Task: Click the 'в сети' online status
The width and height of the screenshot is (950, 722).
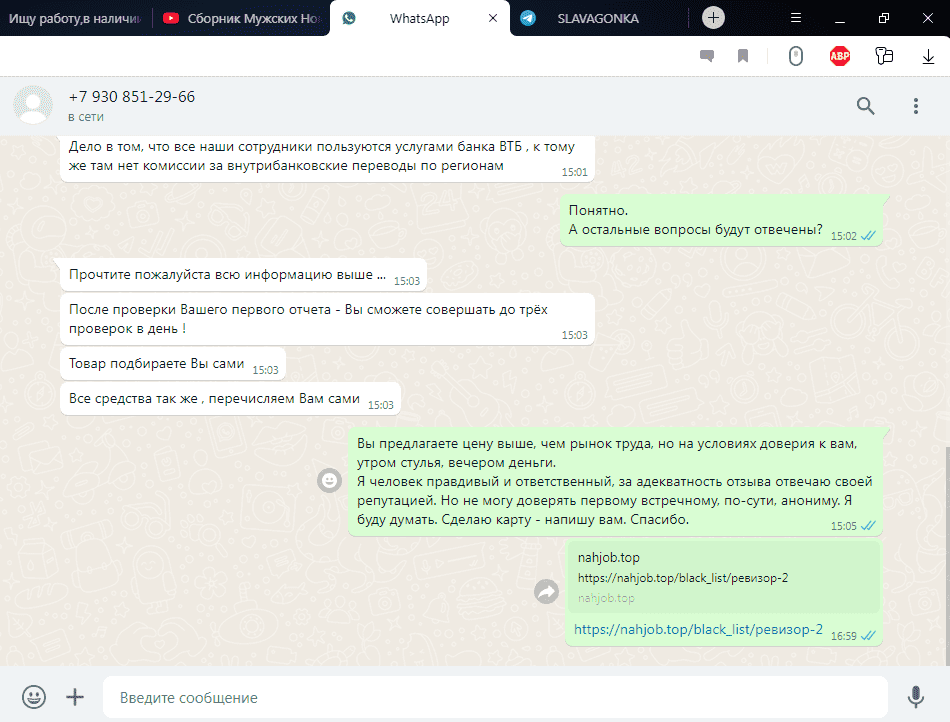Action: 86,117
